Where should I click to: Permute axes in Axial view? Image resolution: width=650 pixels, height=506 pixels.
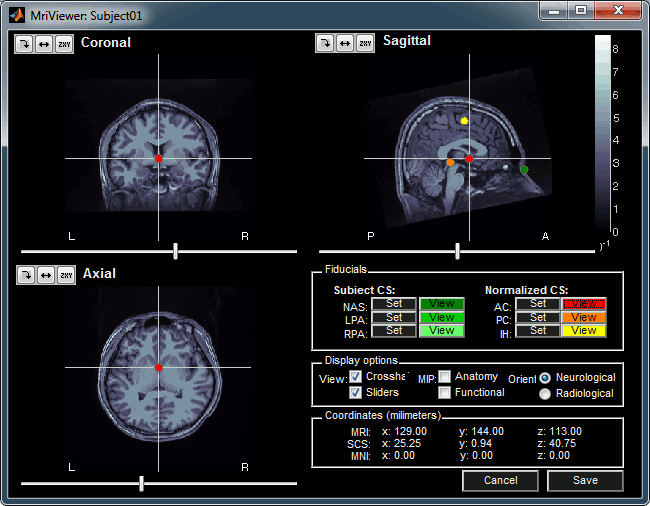65,275
